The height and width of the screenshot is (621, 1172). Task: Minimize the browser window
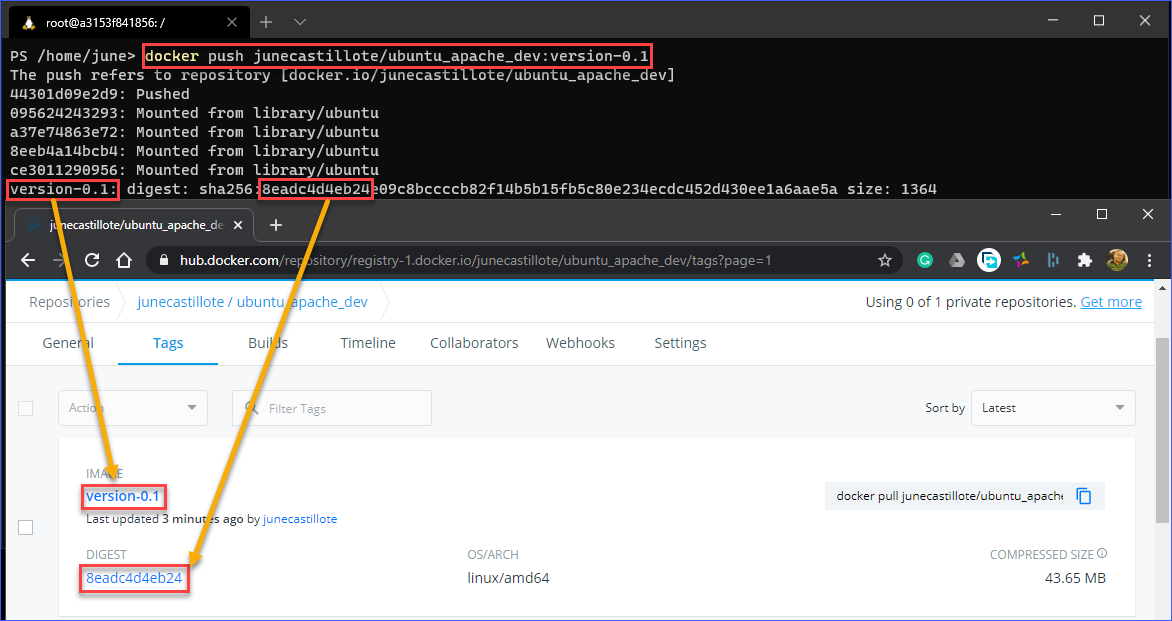1055,214
